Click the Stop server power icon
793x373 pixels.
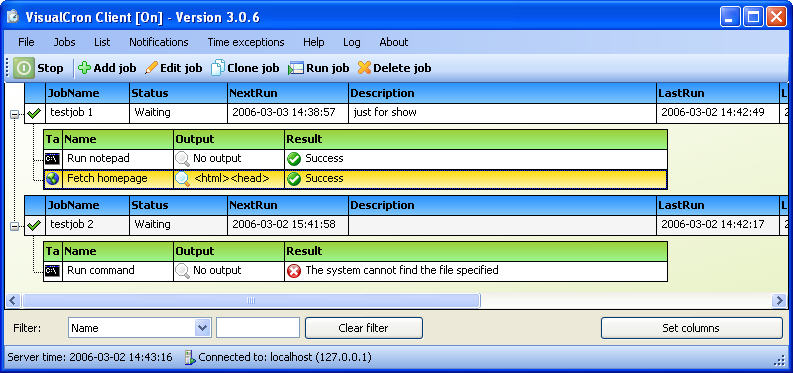pos(24,68)
